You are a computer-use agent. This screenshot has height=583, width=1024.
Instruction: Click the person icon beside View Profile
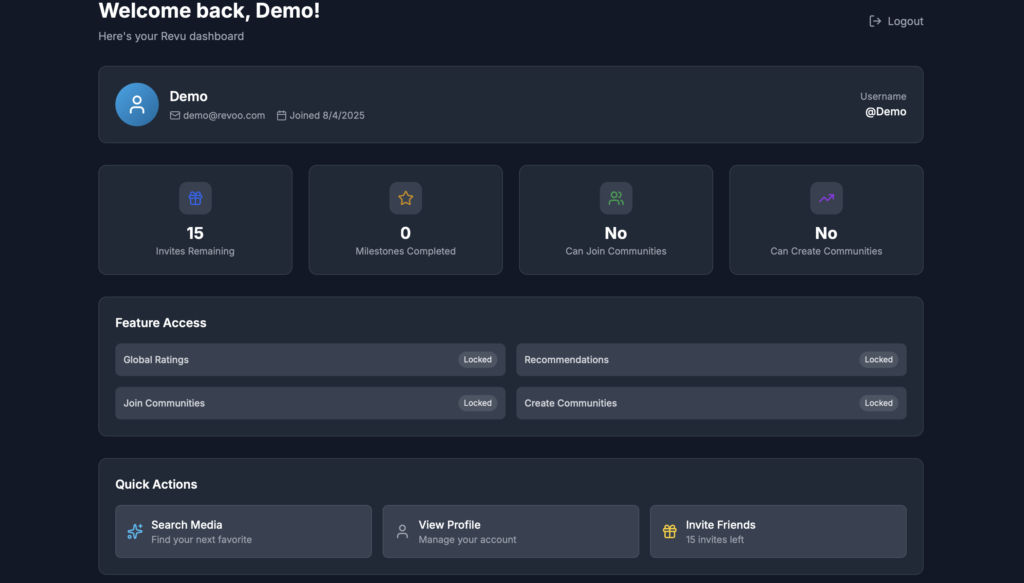tap(402, 532)
